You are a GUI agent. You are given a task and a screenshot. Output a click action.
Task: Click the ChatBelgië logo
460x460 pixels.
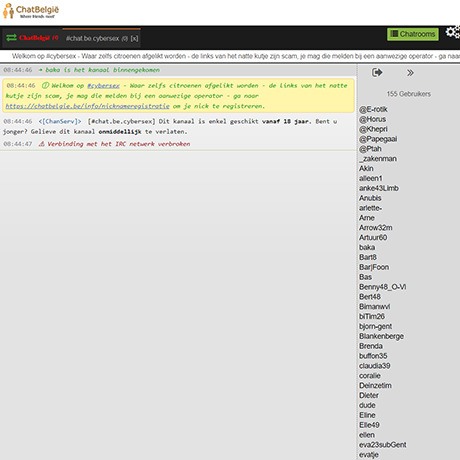31,11
